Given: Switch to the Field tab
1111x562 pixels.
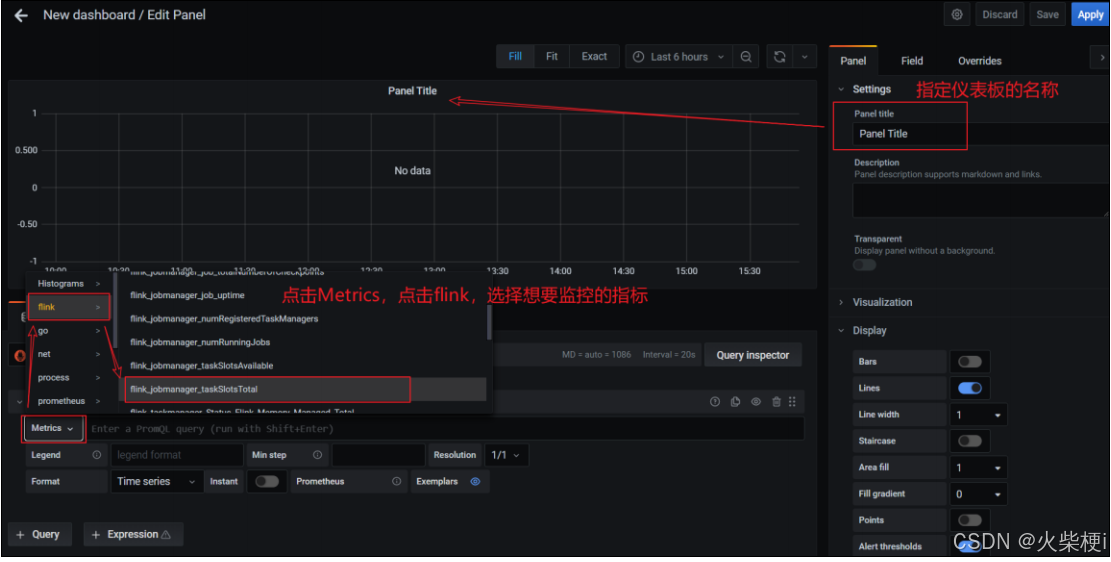Looking at the screenshot, I should (x=912, y=61).
